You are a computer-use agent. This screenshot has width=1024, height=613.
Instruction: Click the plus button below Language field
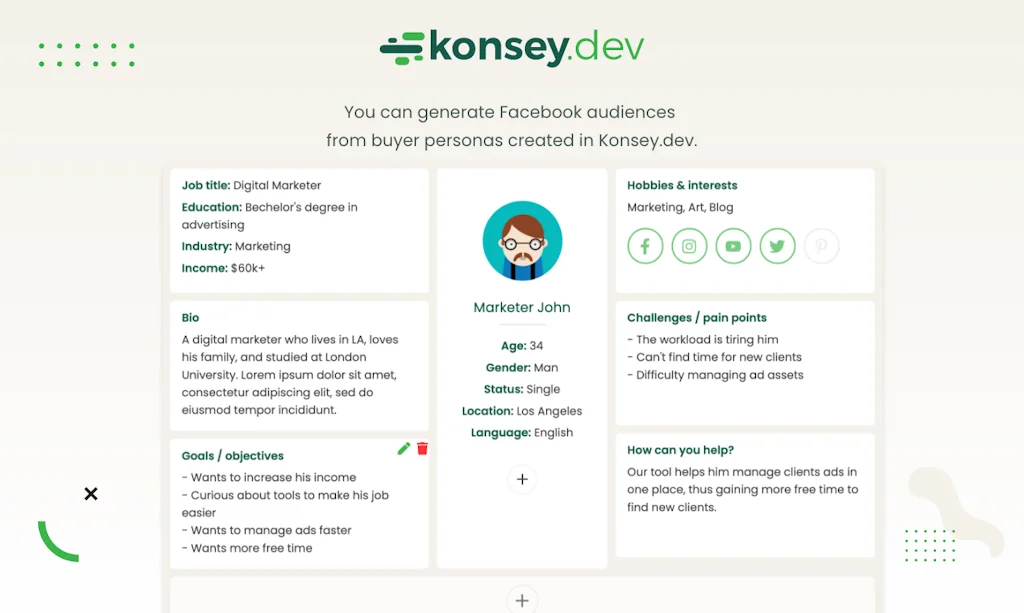(522, 479)
